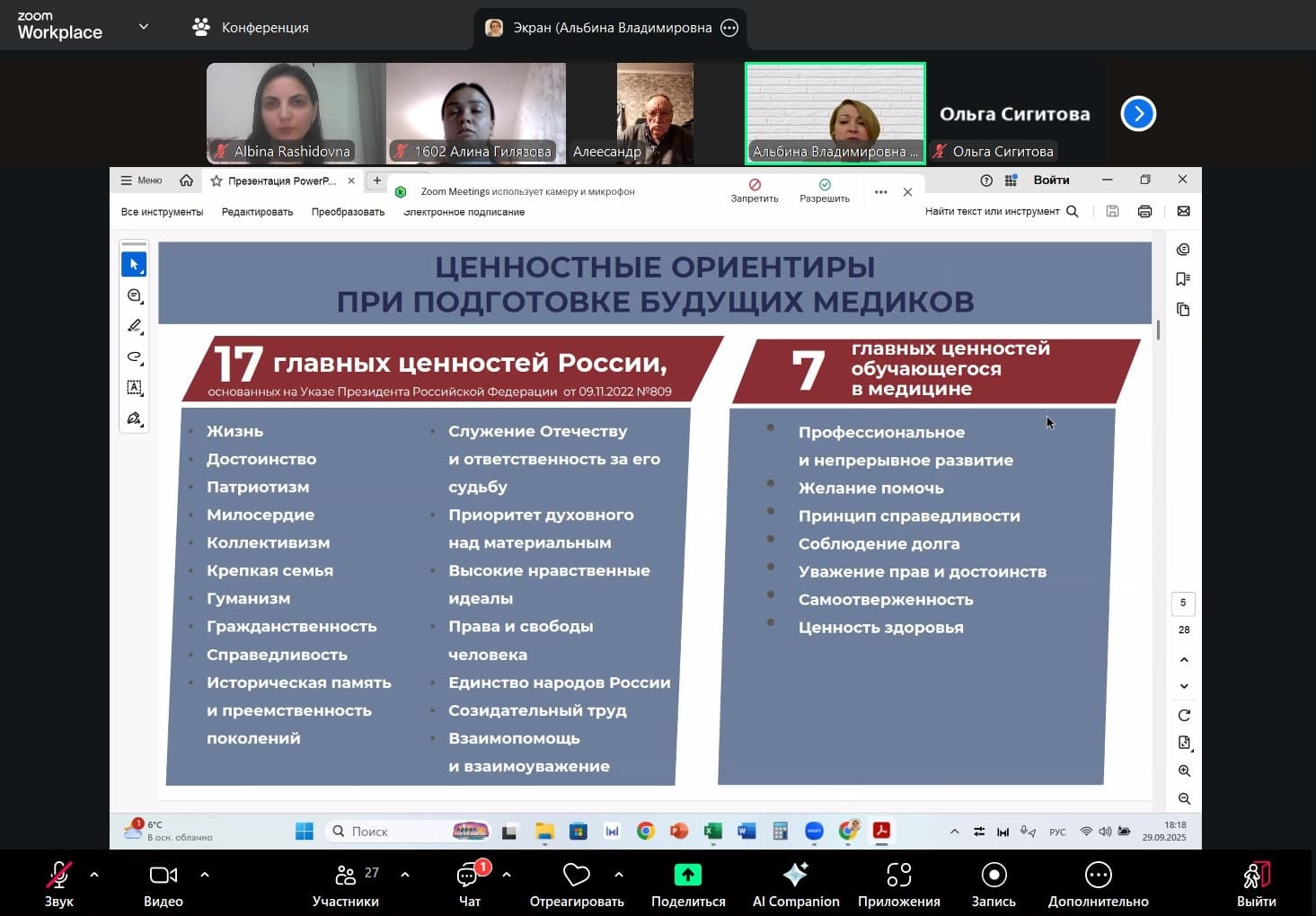Show next participants with blue arrow
This screenshot has height=916, width=1316.
click(1138, 113)
